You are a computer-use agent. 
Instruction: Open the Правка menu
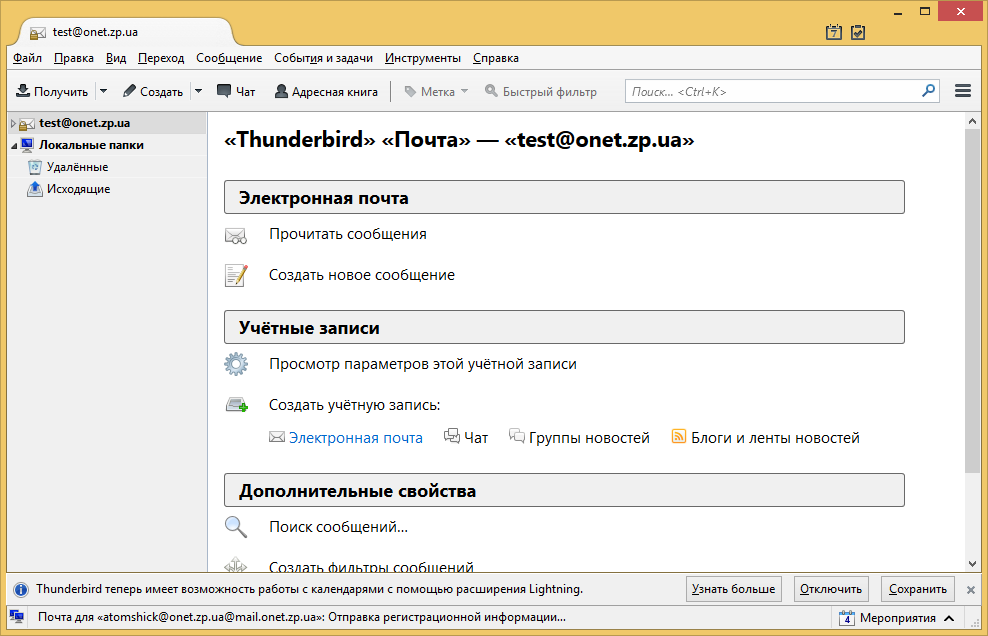[x=74, y=58]
